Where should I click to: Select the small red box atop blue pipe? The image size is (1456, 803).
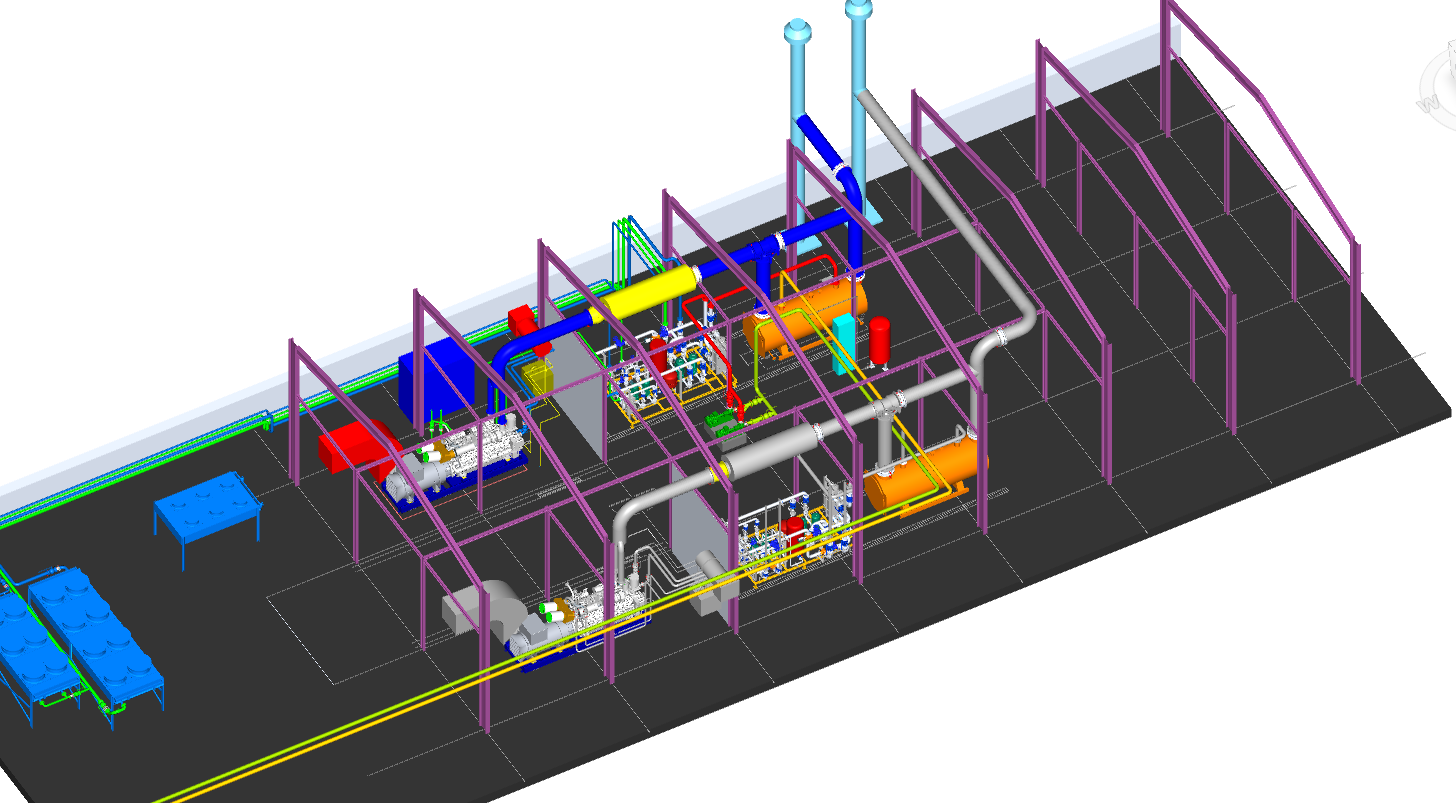tap(521, 320)
